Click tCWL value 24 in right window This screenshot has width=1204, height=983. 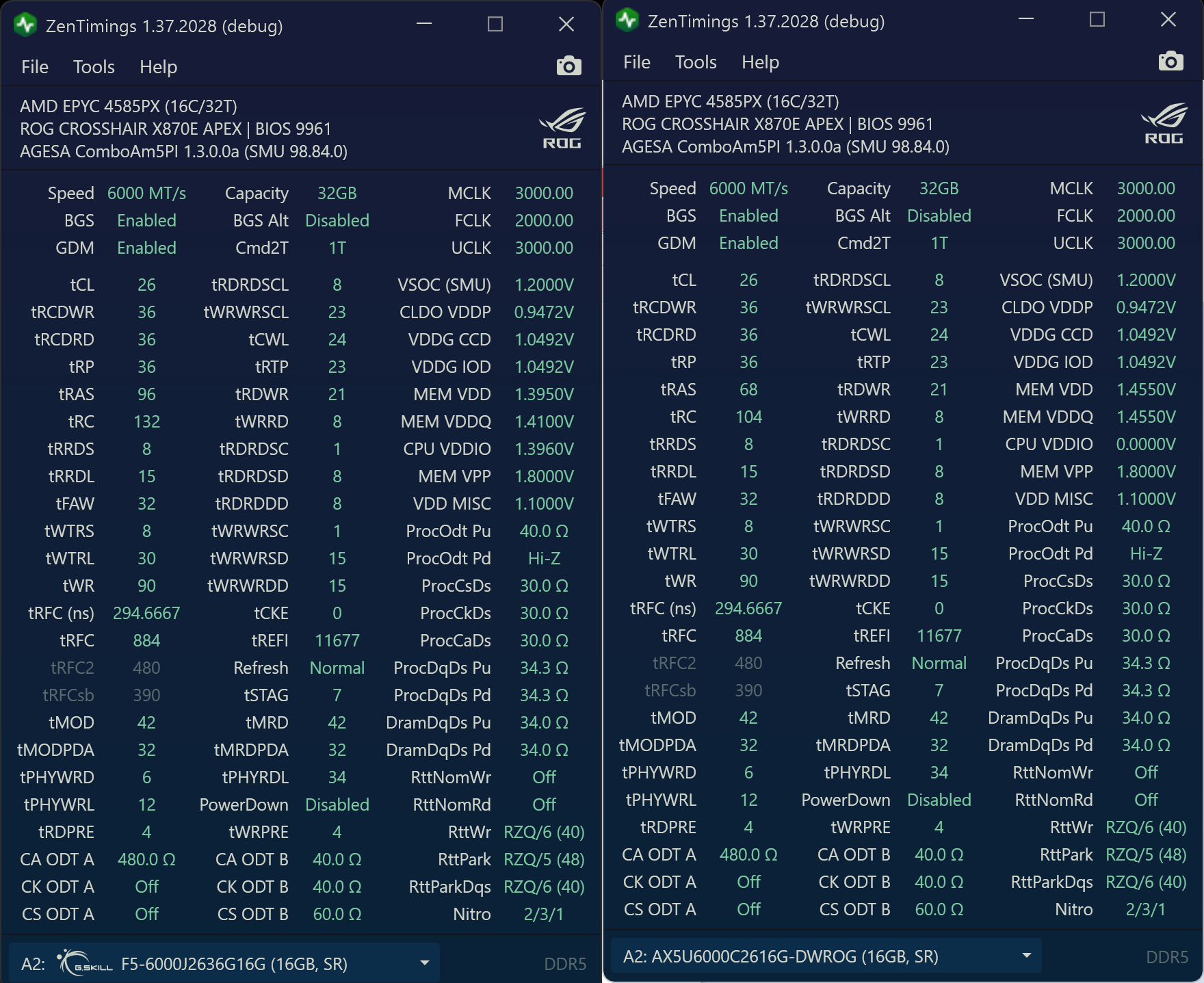939,335
